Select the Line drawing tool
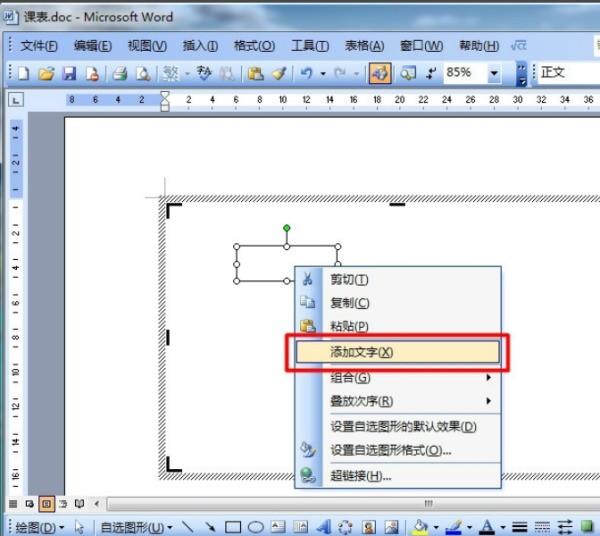Image resolution: width=600 pixels, height=536 pixels. coord(188,528)
